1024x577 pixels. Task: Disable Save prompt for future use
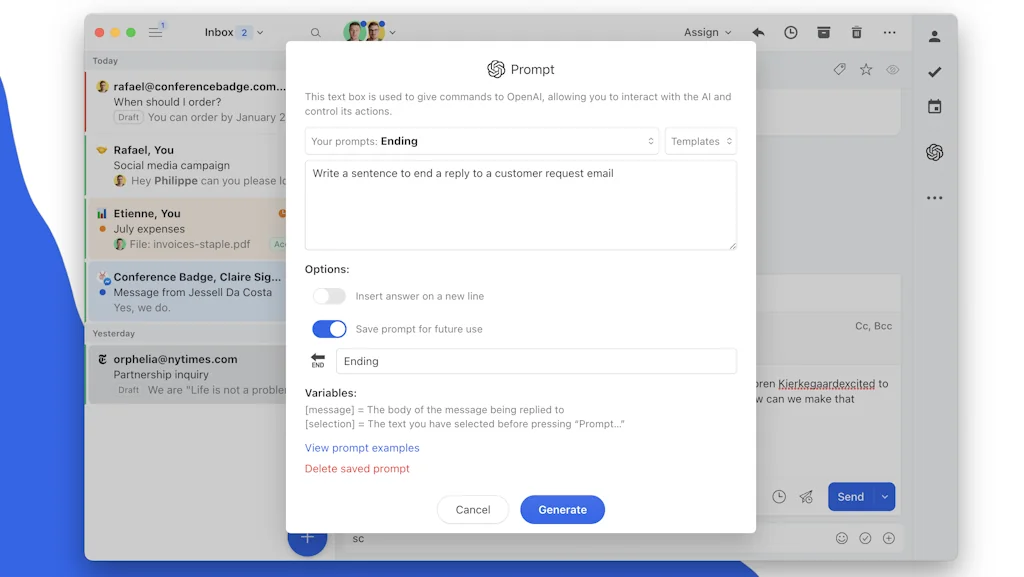click(x=329, y=329)
